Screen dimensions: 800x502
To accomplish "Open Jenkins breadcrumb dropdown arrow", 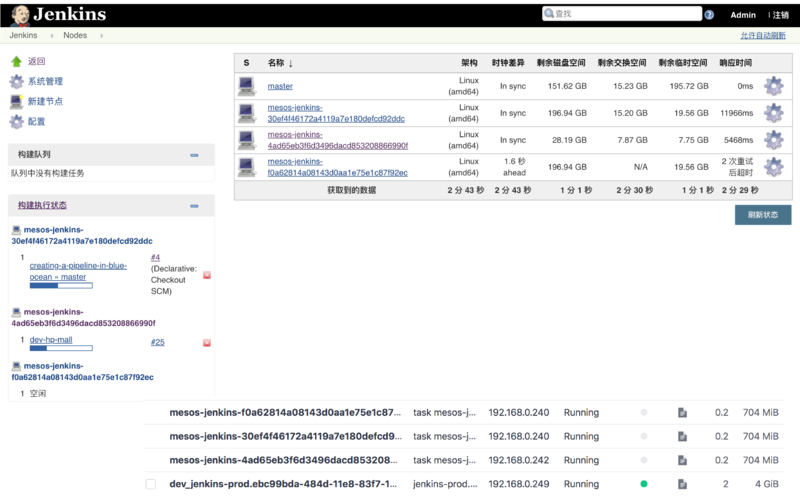I will tap(52, 36).
